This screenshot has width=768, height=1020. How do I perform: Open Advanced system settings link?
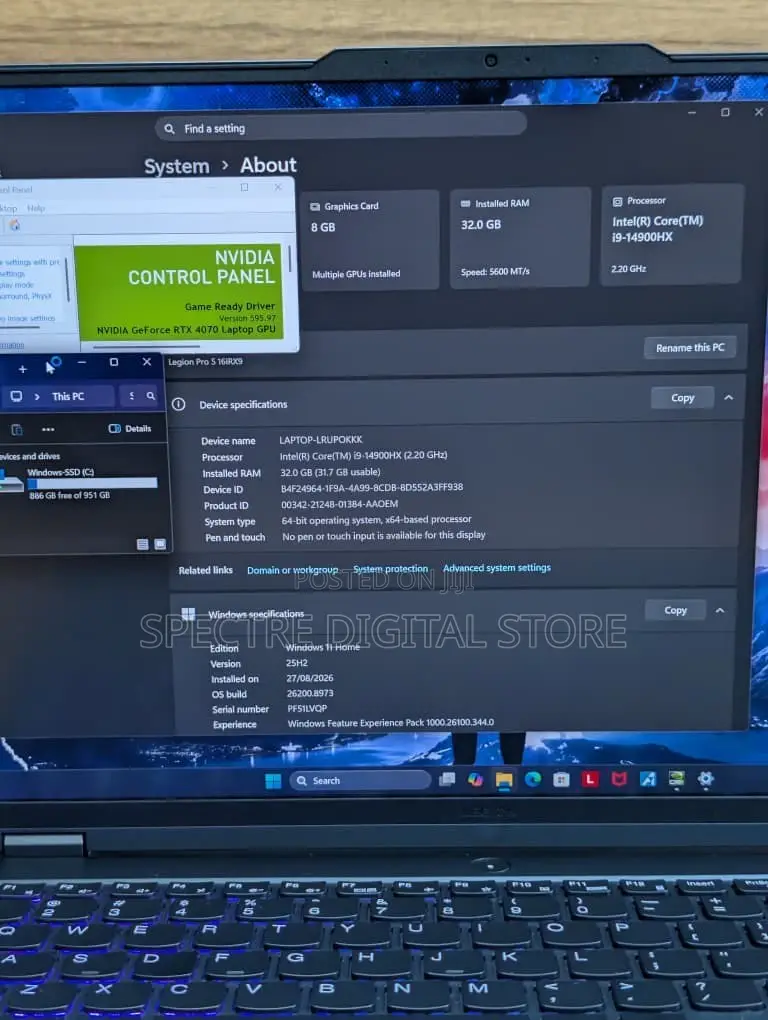pos(497,567)
